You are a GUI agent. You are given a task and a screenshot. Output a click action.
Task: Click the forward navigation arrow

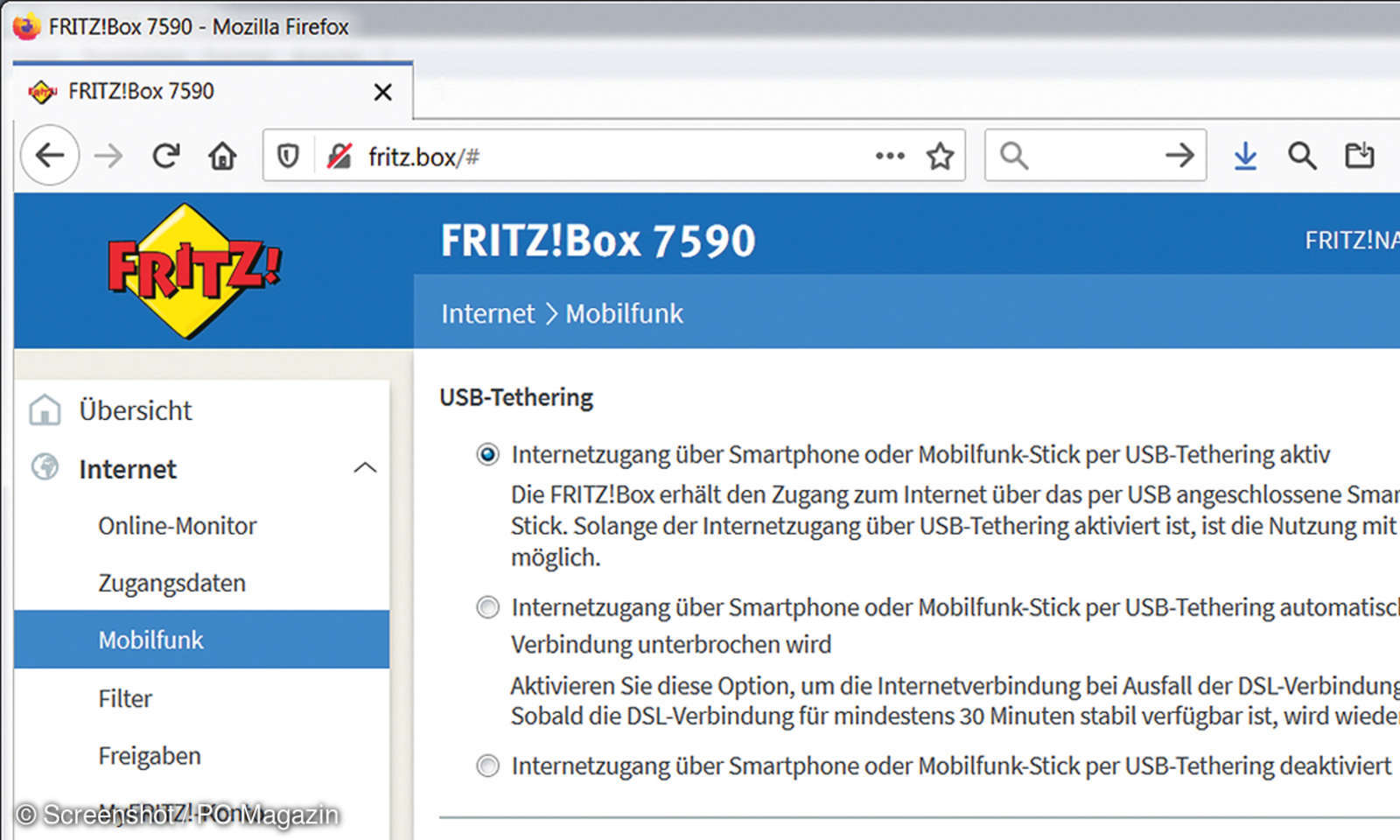108,155
